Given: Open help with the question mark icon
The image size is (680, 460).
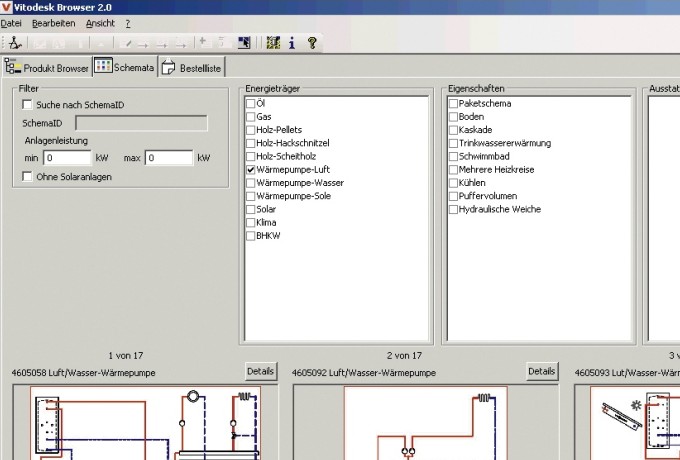Looking at the screenshot, I should pos(312,42).
